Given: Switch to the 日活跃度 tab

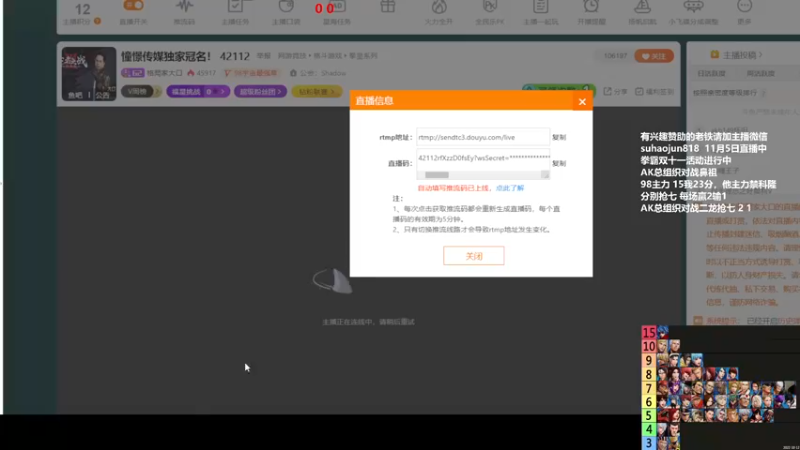Looking at the screenshot, I should [x=711, y=73].
